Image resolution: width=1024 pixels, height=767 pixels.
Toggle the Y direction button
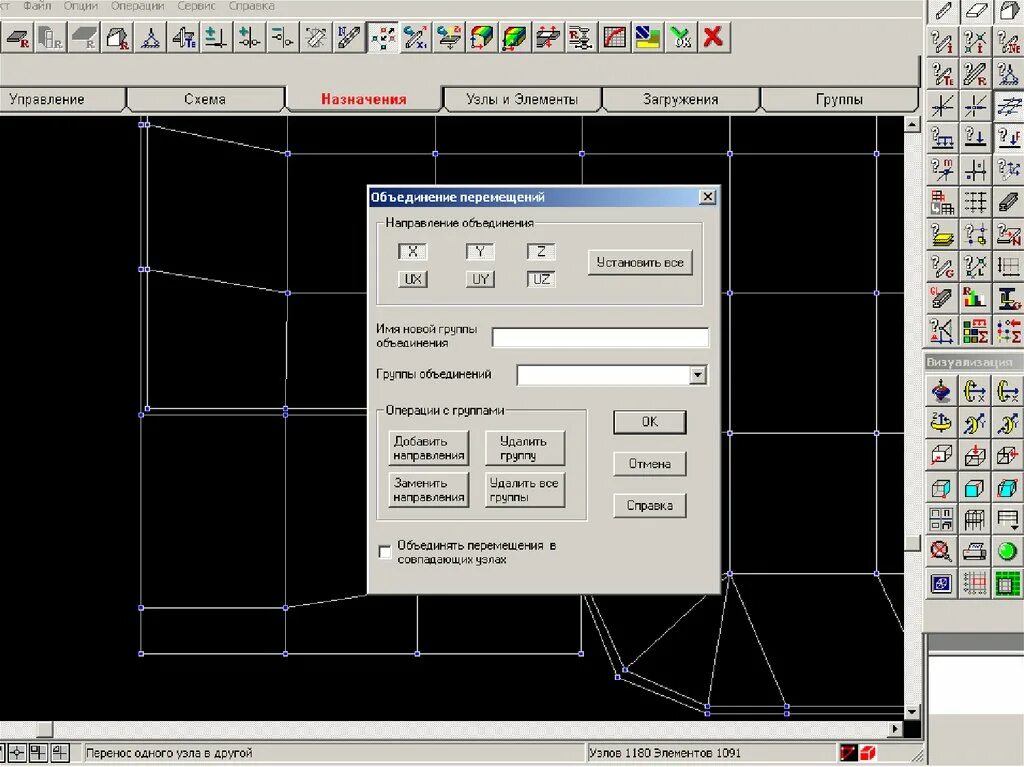tap(480, 252)
